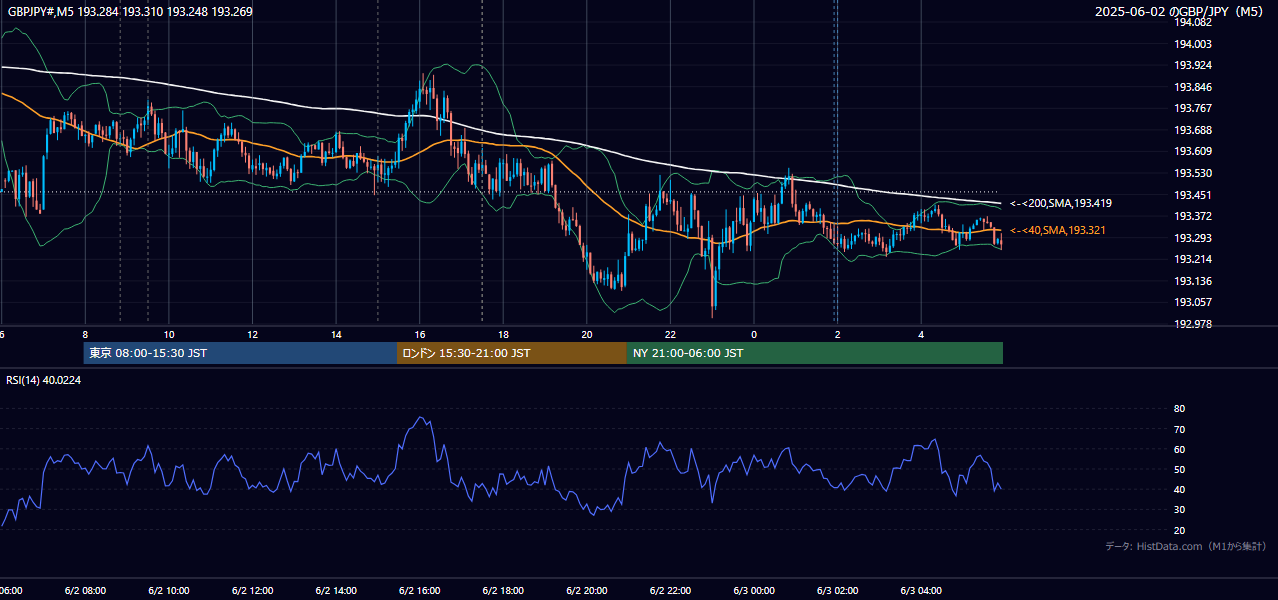
Task: Click the 70 level on RSI scale
Action: coord(1179,429)
